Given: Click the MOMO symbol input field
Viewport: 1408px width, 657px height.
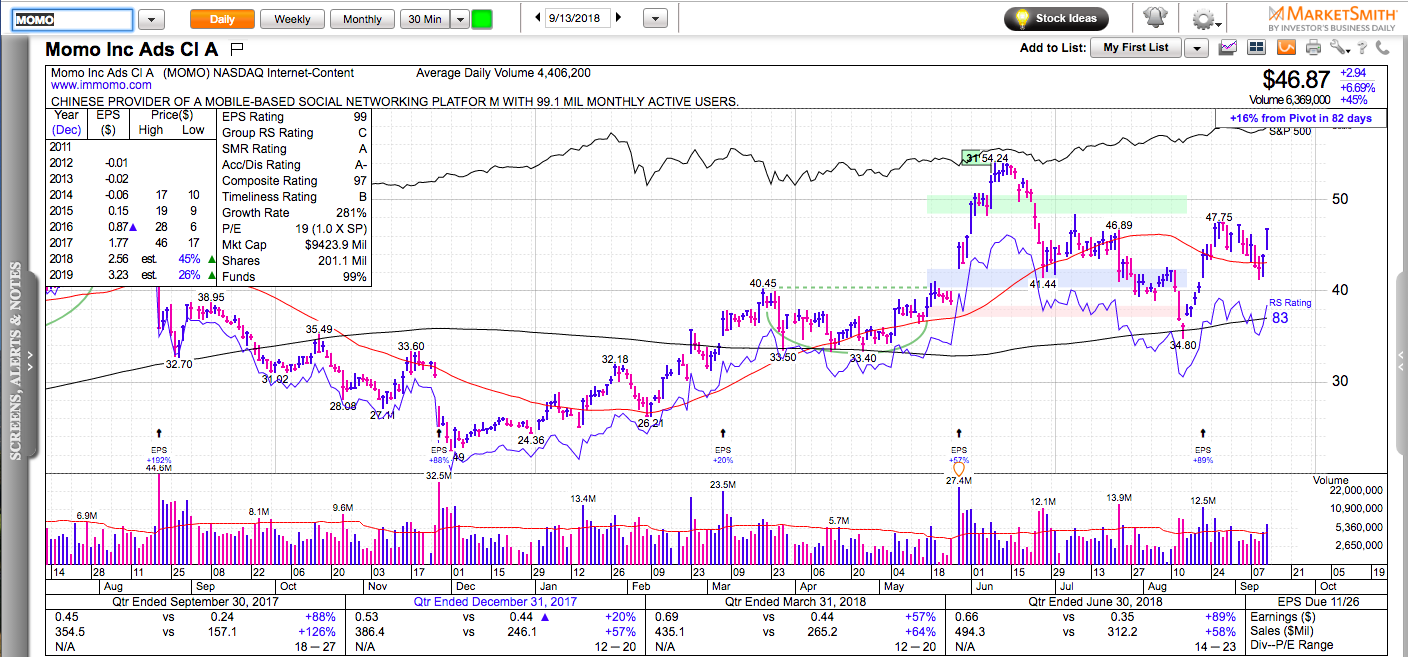Looking at the screenshot, I should (73, 19).
